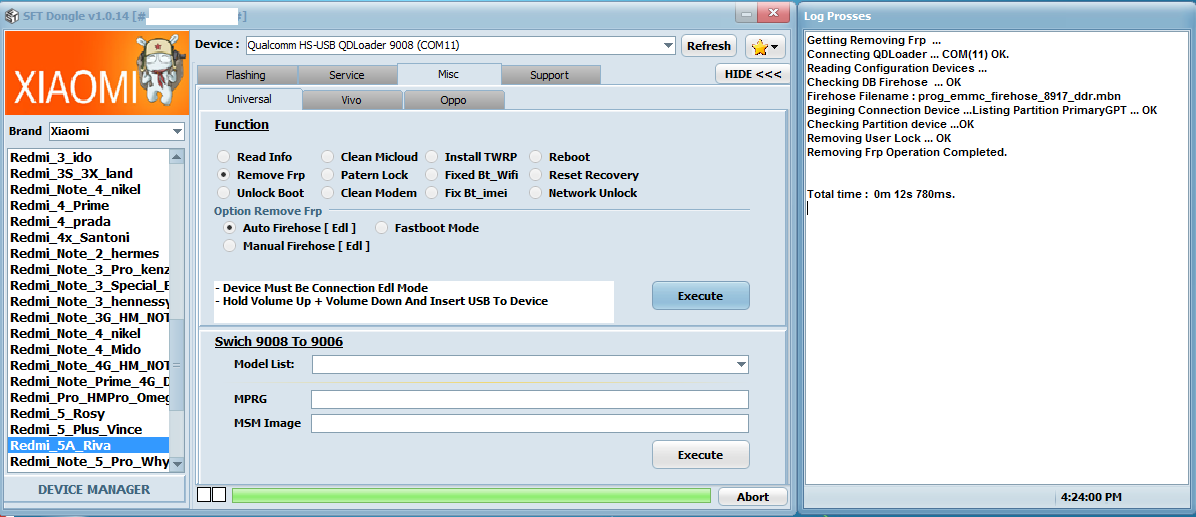Click Execute in the Function section

click(x=700, y=296)
